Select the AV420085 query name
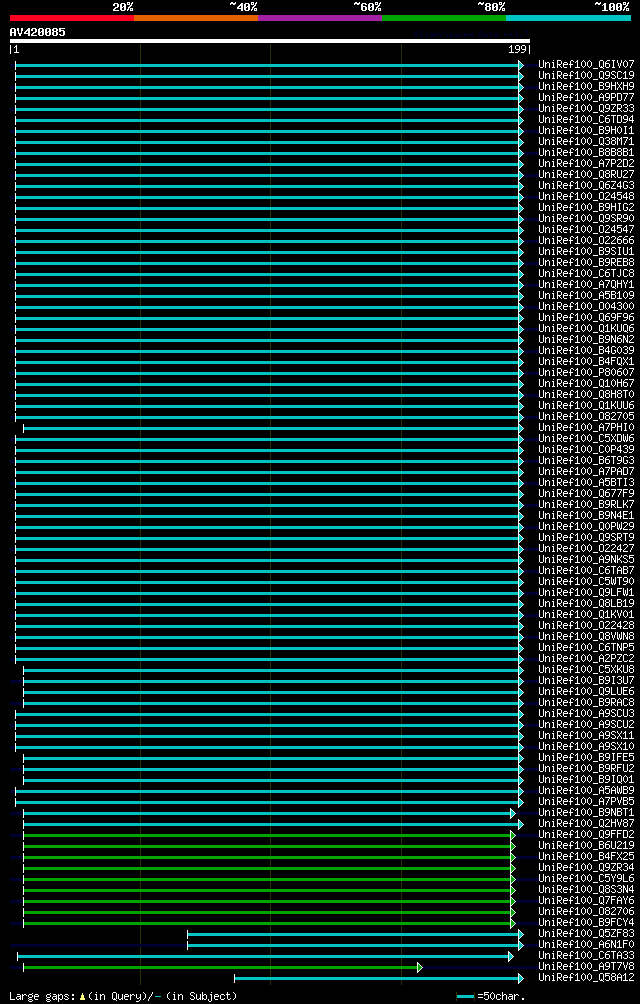Viewport: 640px width, 1004px height. pos(37,32)
